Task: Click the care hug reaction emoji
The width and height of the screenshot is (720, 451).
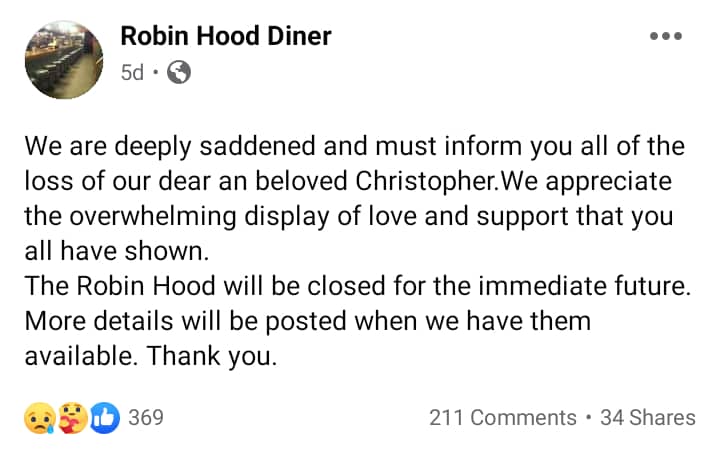Action: 73,418
